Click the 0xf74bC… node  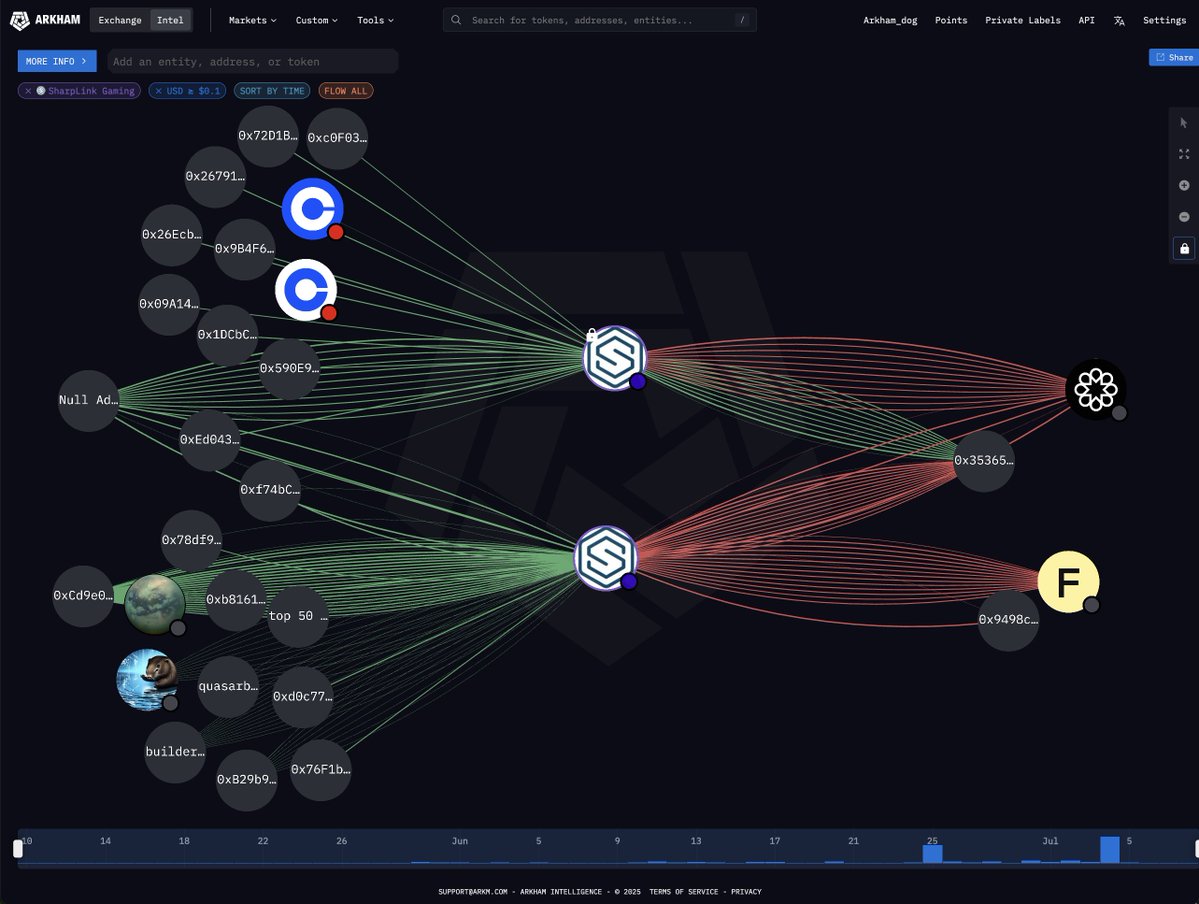pos(270,490)
